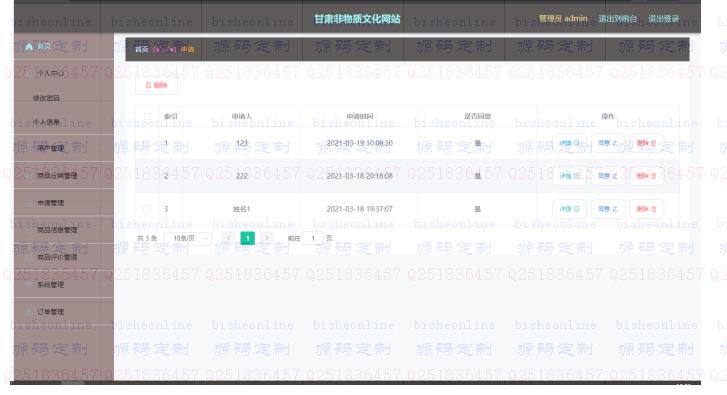The height and width of the screenshot is (395, 727).
Task: Open the 10条/页 page size dropdown
Action: (x=188, y=238)
